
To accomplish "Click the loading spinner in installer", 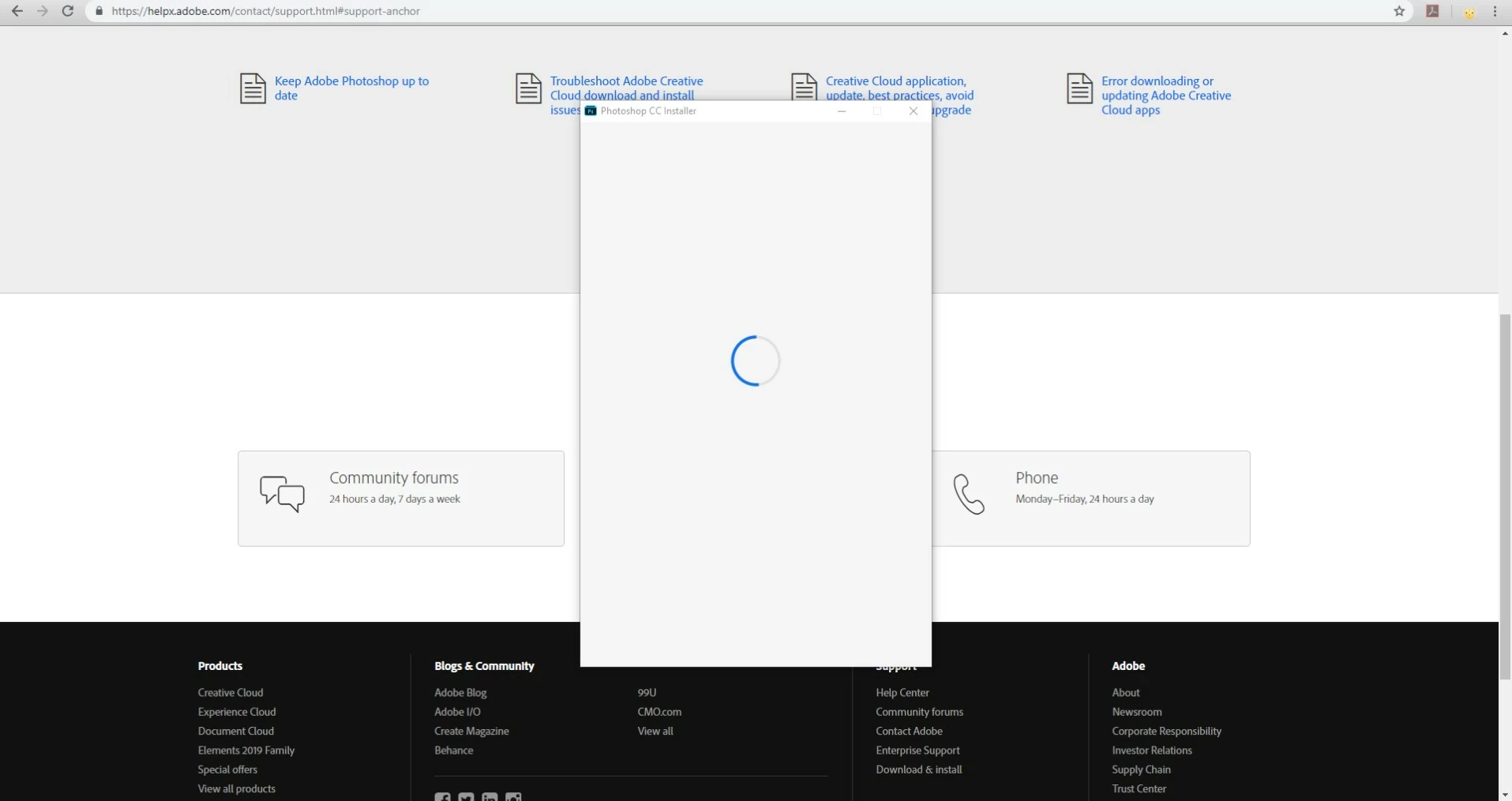I will 756,361.
